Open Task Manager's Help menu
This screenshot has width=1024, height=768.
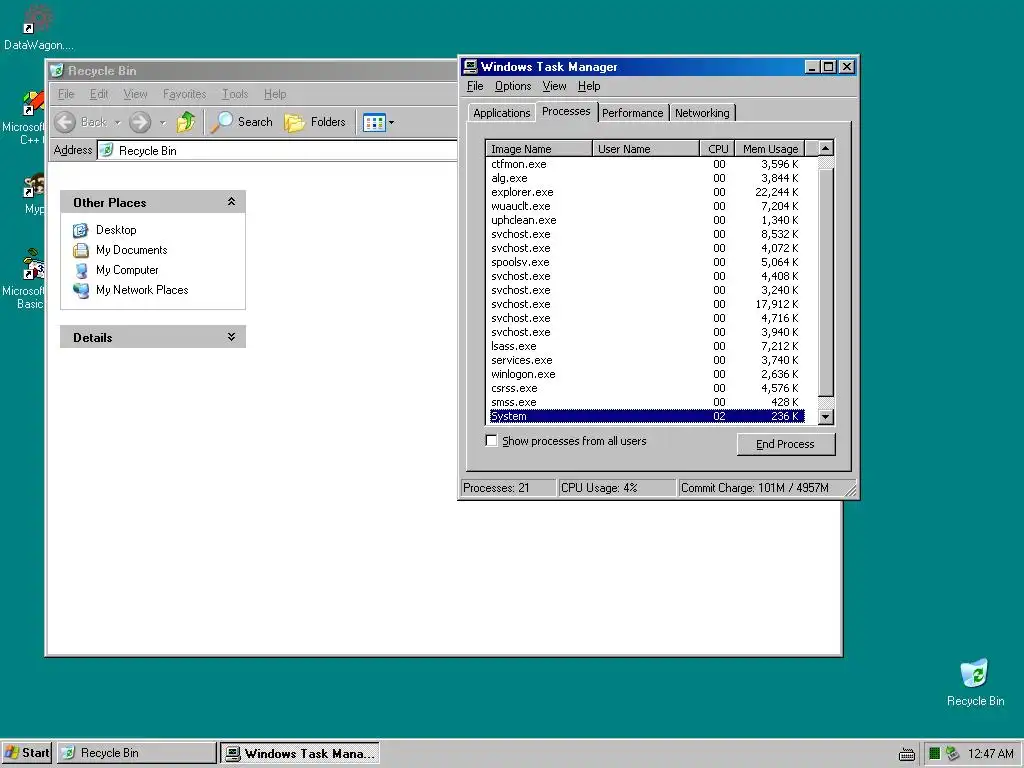point(588,86)
